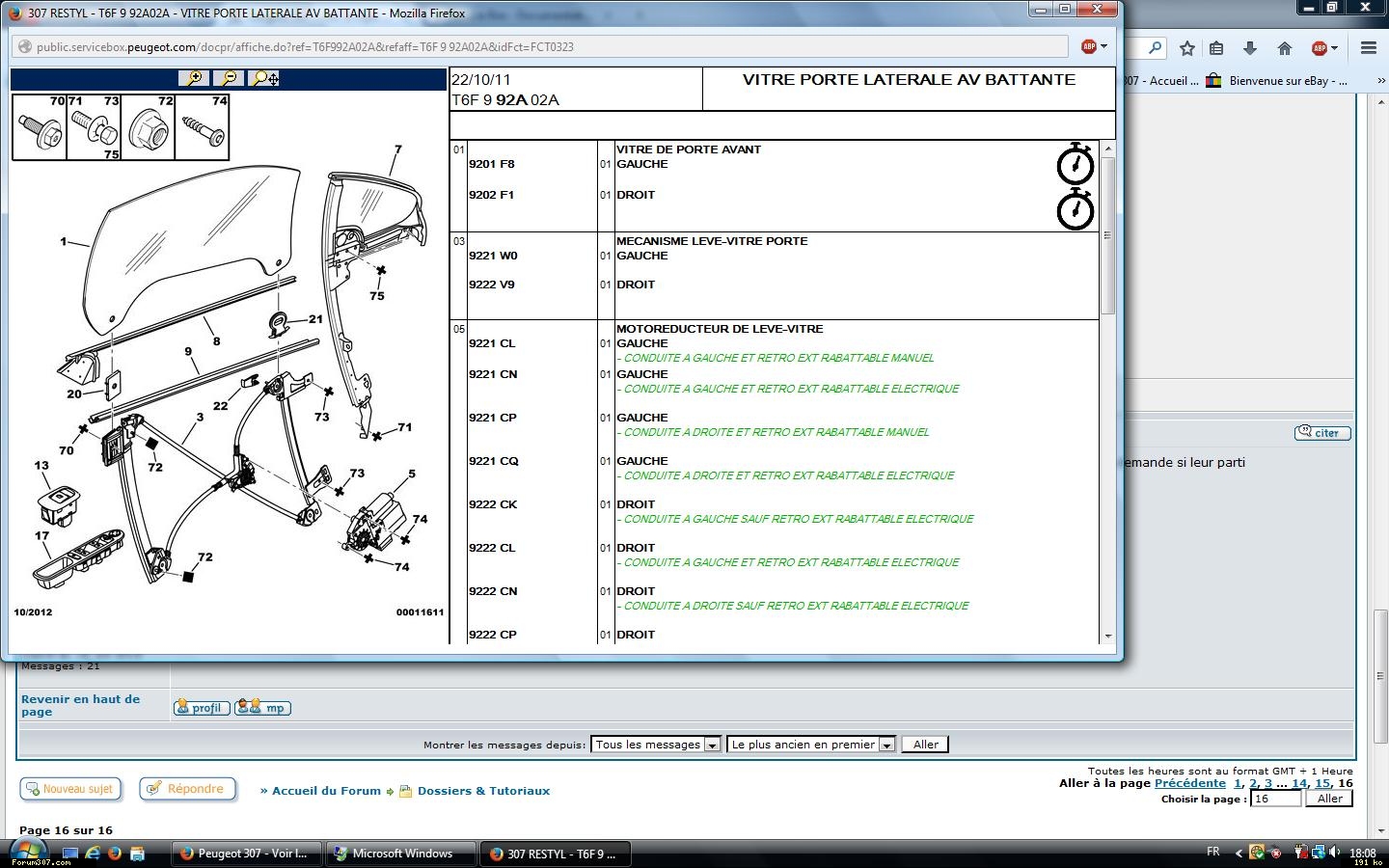Viewport: 1389px width, 868px height.
Task: Open Adblock Plus dropdown in the popup window
Action: 1093,46
